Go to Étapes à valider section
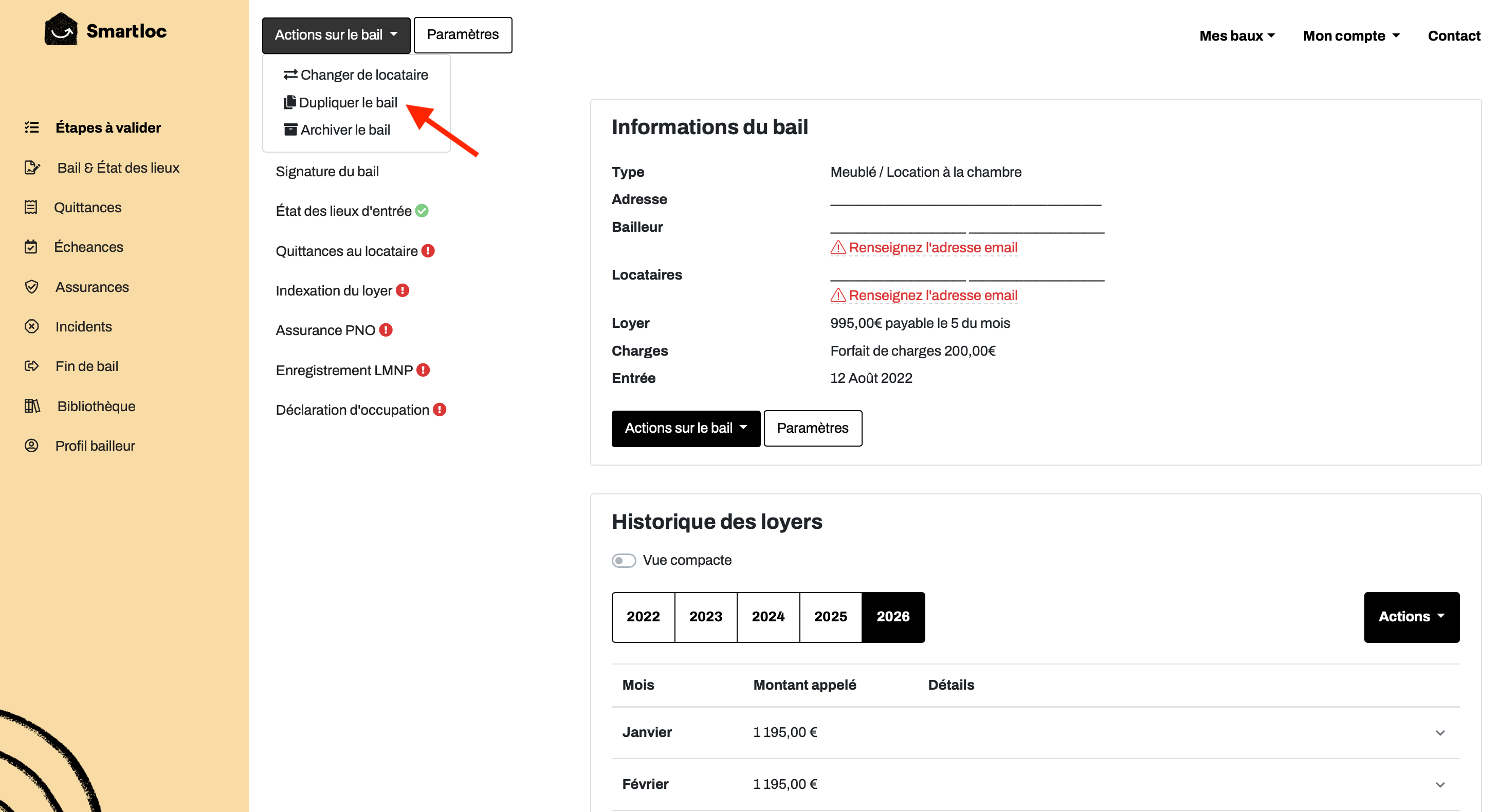 pos(108,127)
